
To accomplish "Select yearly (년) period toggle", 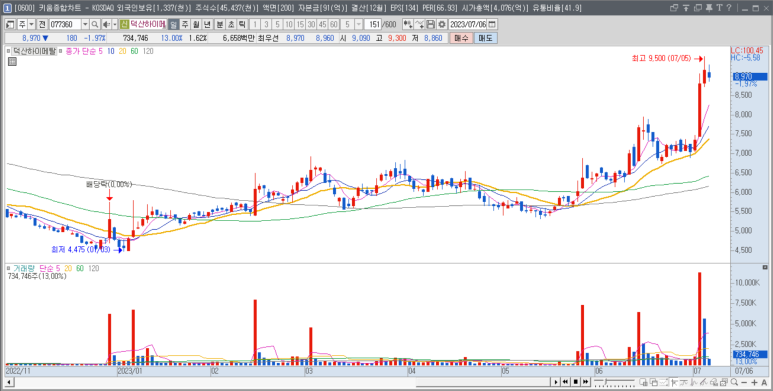I will [x=208, y=24].
